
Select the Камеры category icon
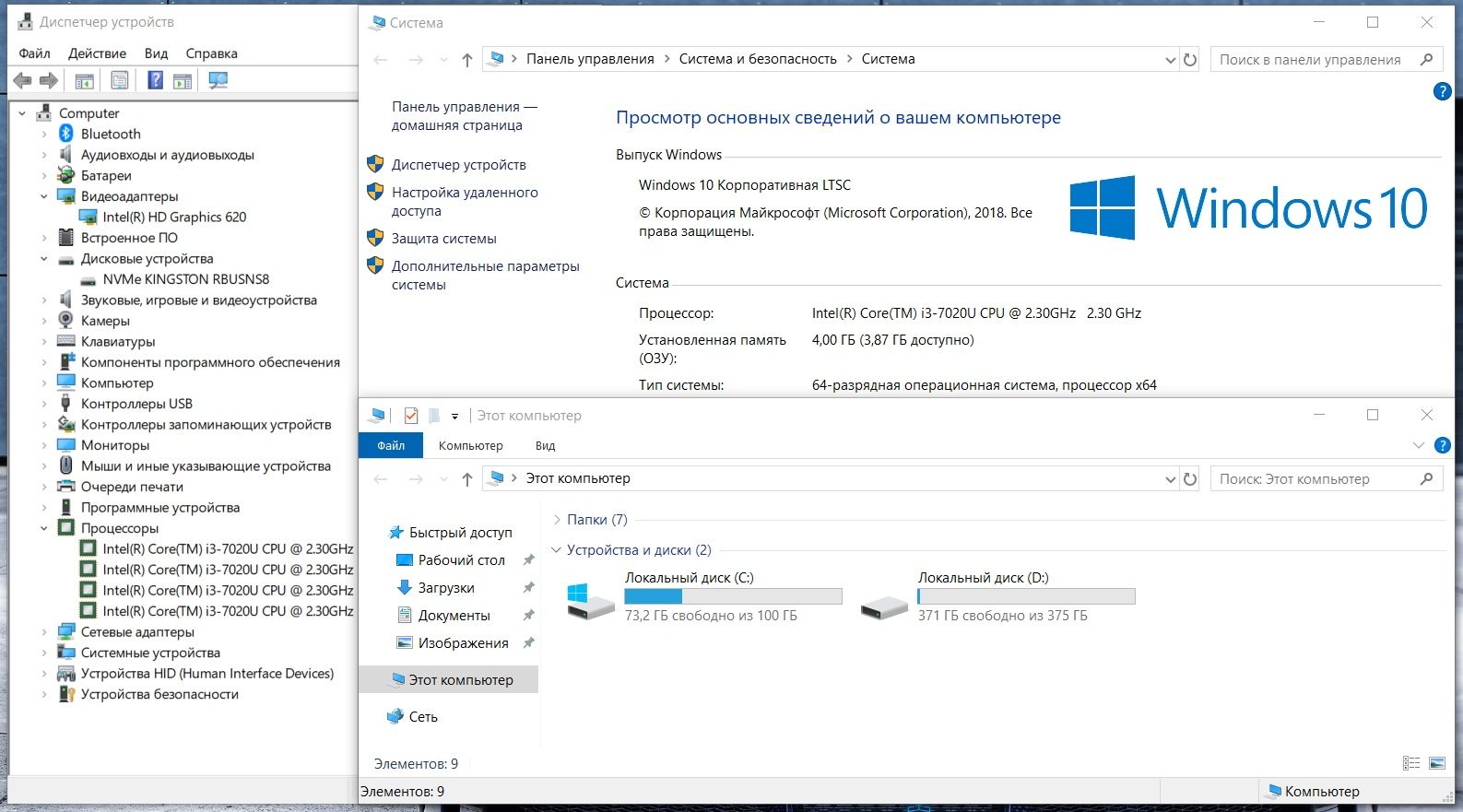(65, 321)
